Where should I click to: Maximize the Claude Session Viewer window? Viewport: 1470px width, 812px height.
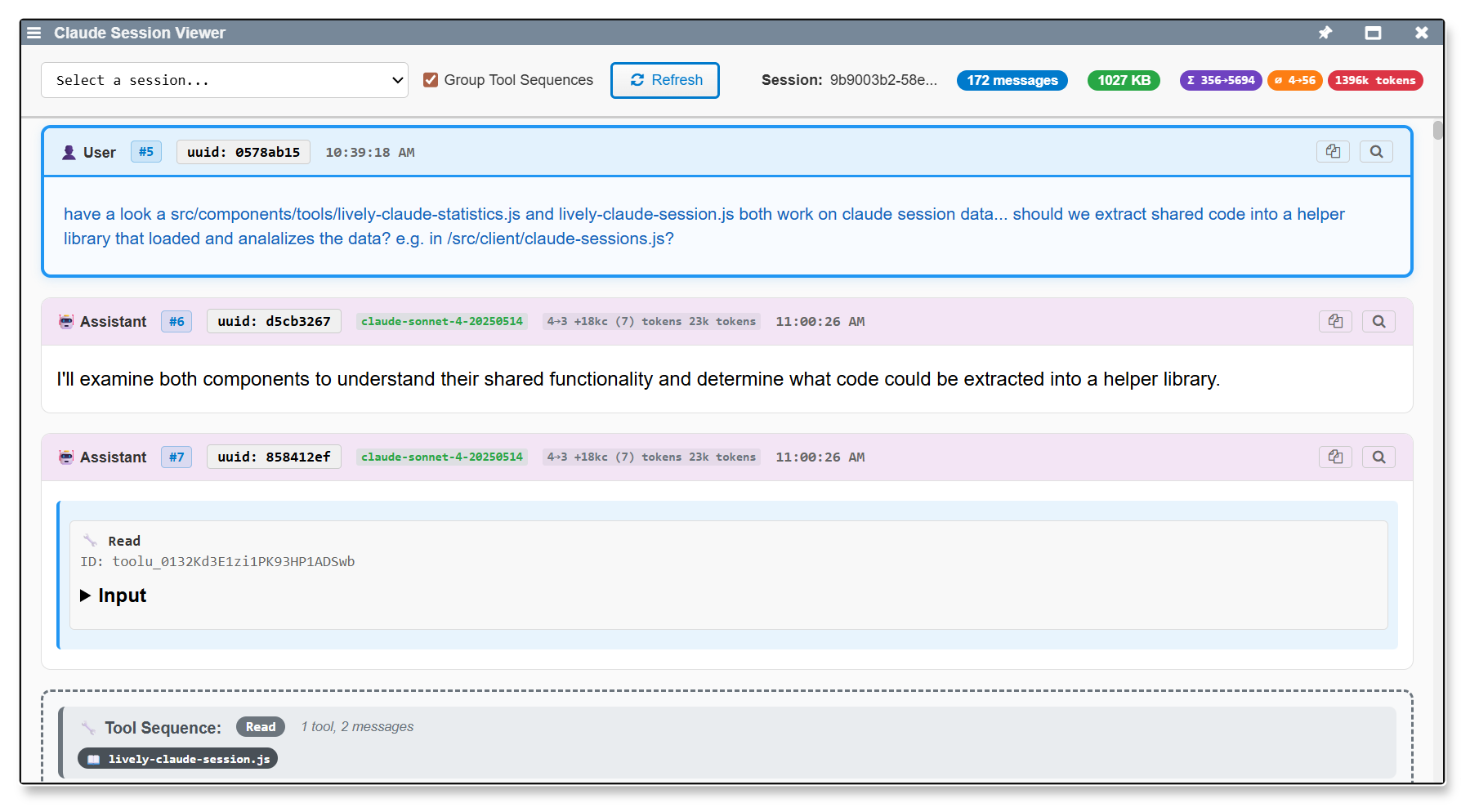[x=1373, y=33]
